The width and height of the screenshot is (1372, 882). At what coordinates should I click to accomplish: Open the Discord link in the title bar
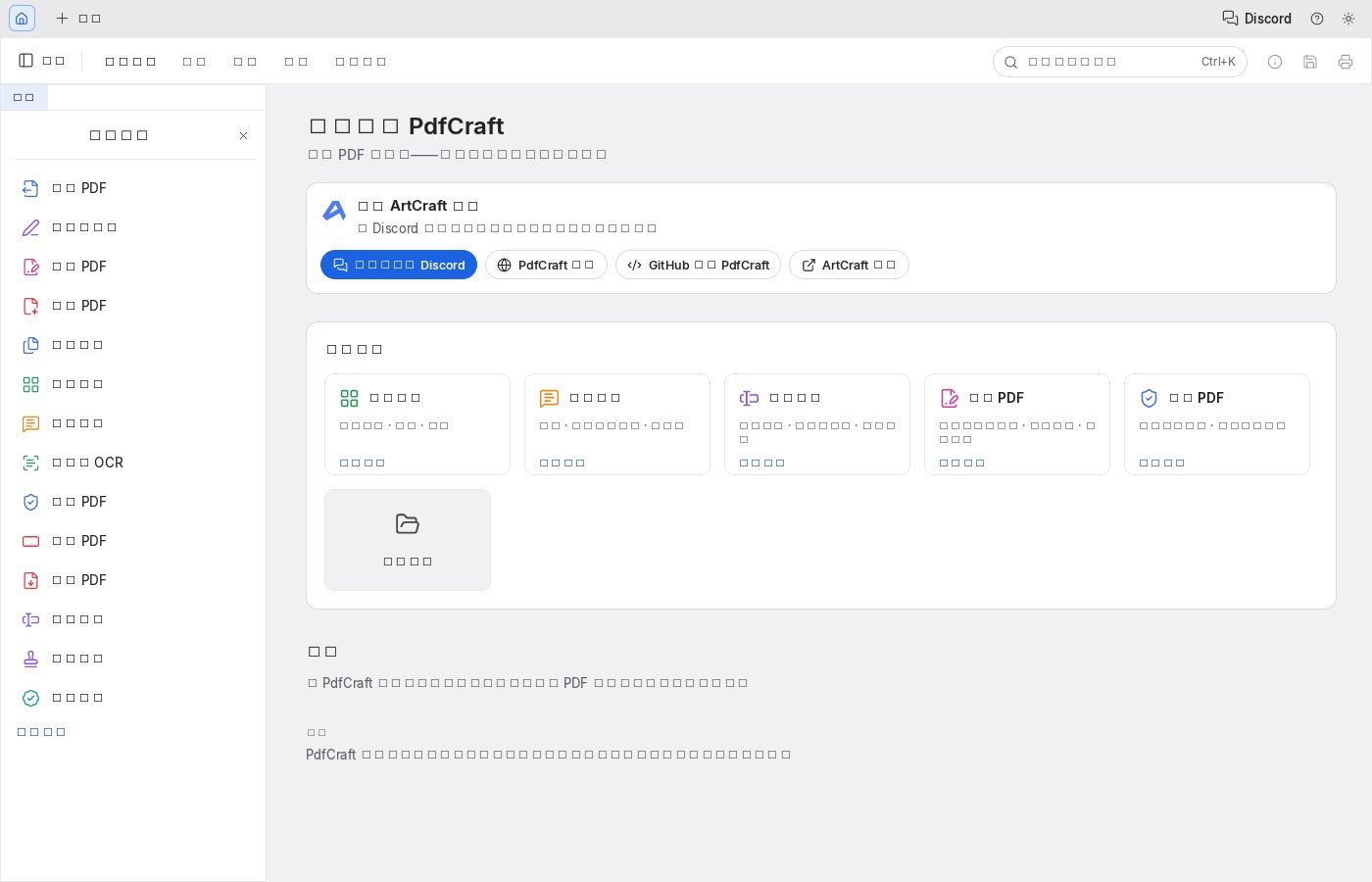[1256, 19]
